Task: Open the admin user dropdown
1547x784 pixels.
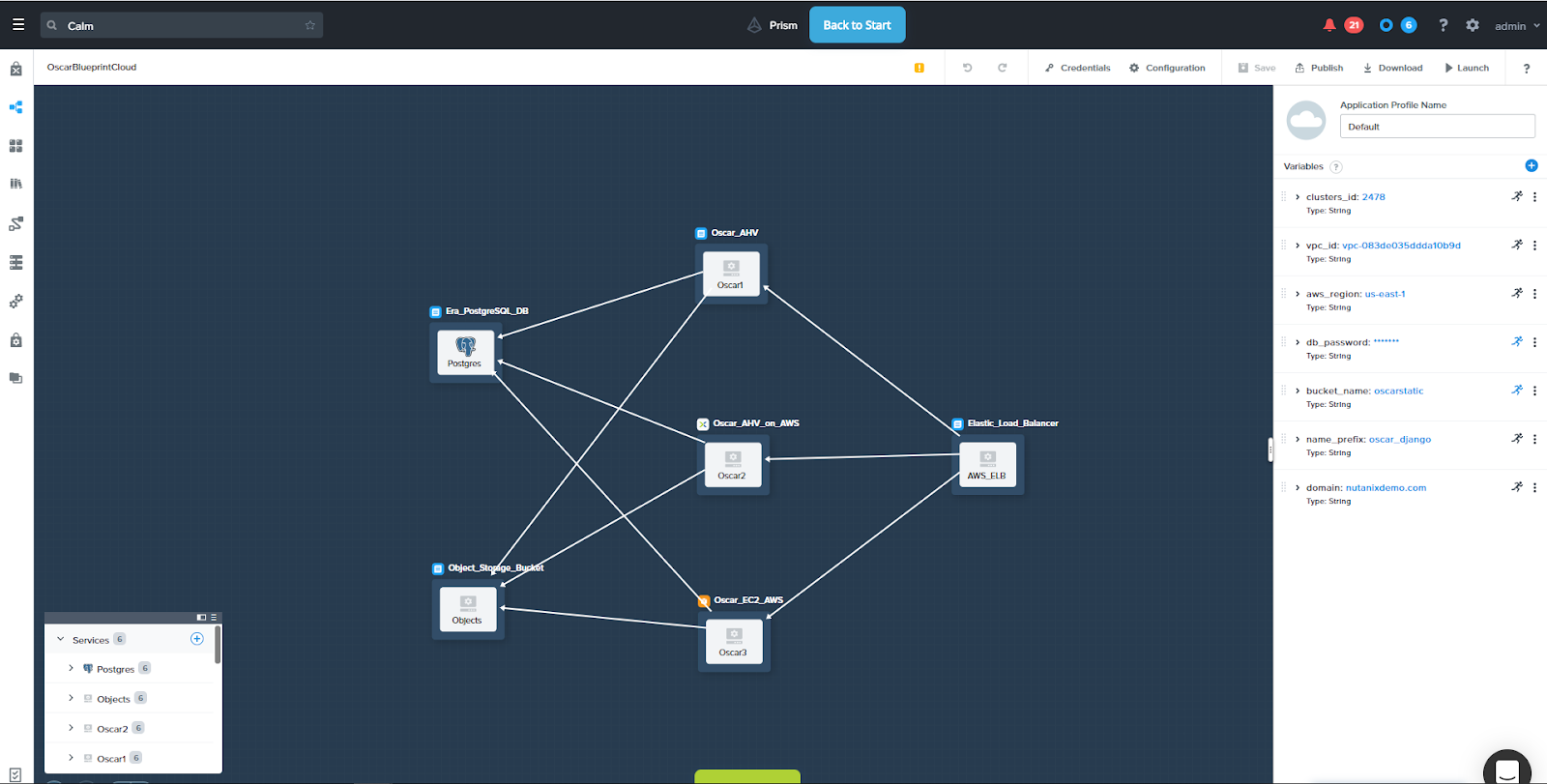Action: pos(1517,26)
